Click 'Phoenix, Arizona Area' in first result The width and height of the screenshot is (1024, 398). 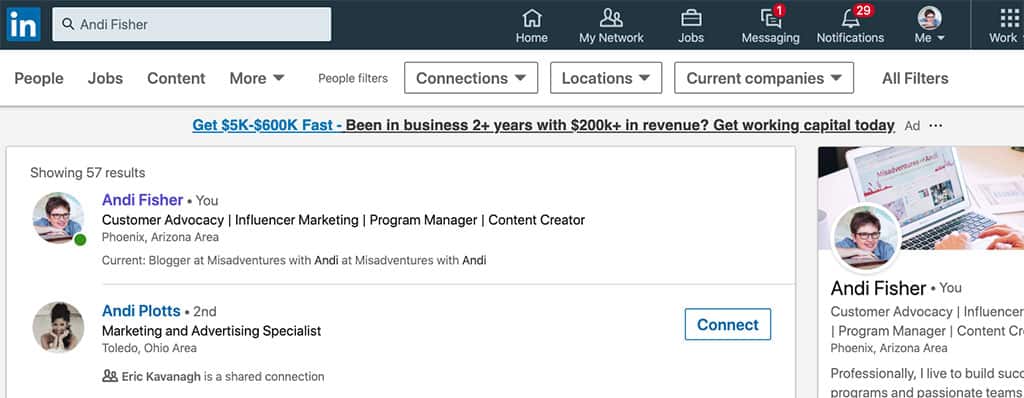(x=160, y=237)
